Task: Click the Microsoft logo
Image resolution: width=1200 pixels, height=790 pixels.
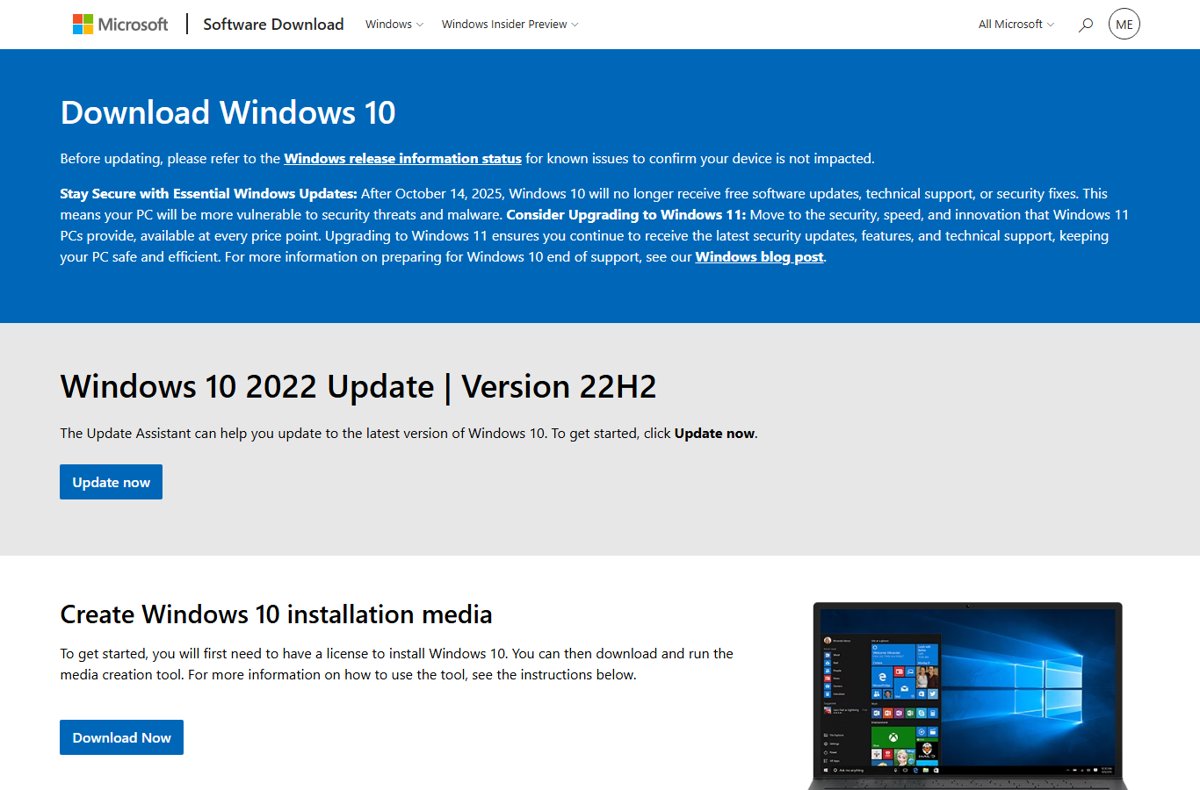Action: (x=120, y=24)
